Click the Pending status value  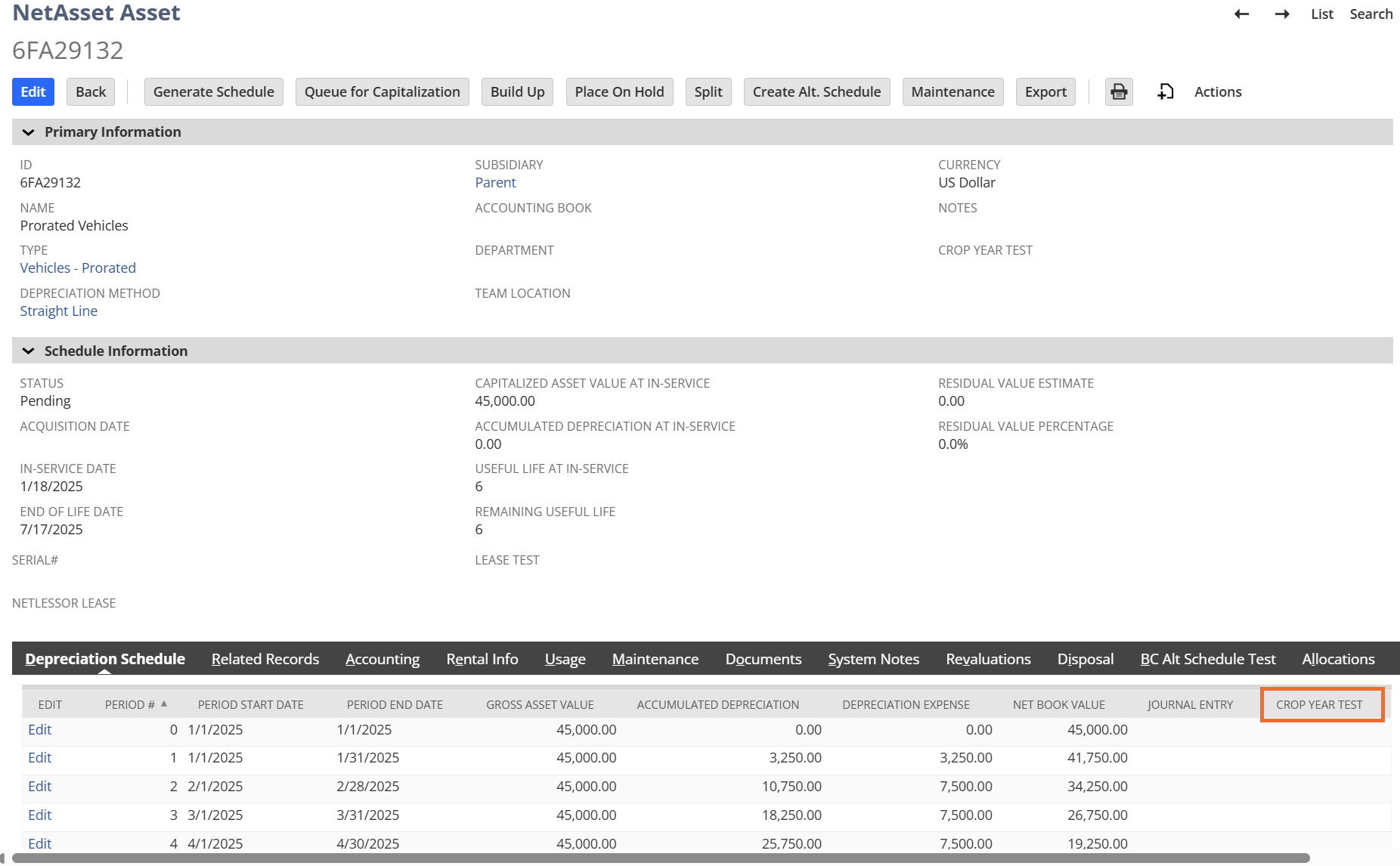[x=45, y=401]
